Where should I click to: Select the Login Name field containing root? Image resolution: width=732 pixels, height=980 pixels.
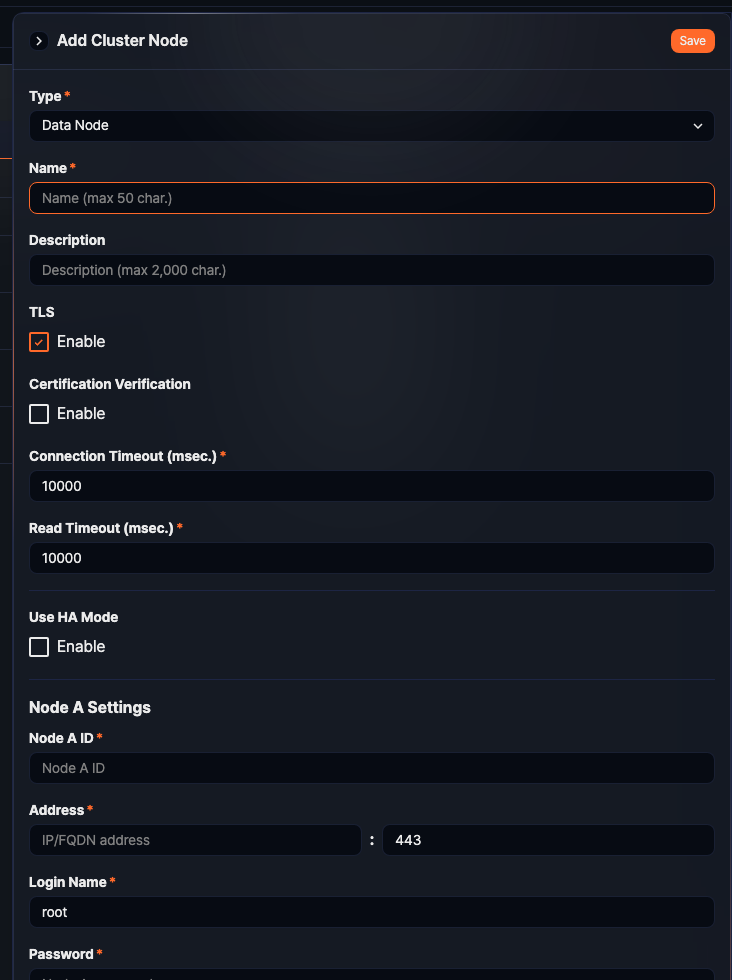coord(371,912)
